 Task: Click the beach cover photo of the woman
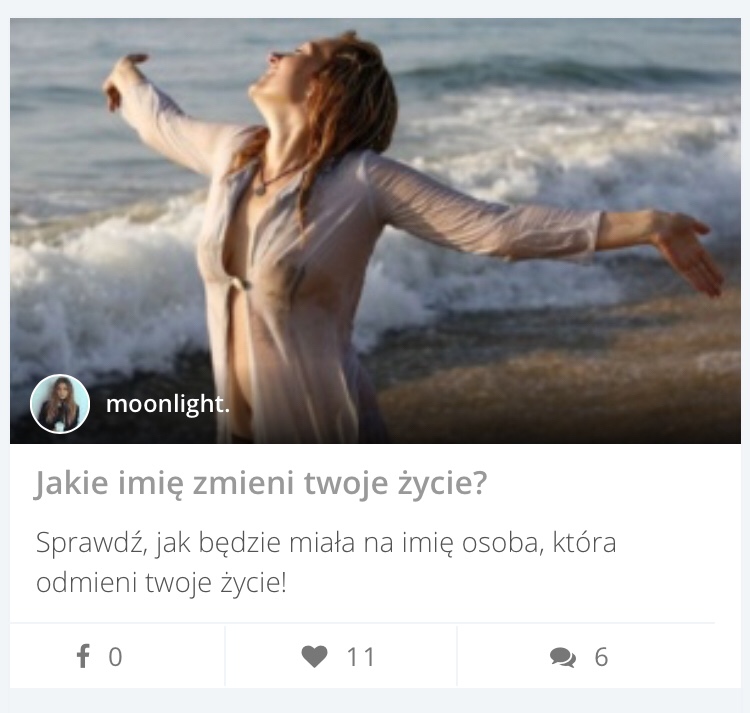(x=375, y=230)
